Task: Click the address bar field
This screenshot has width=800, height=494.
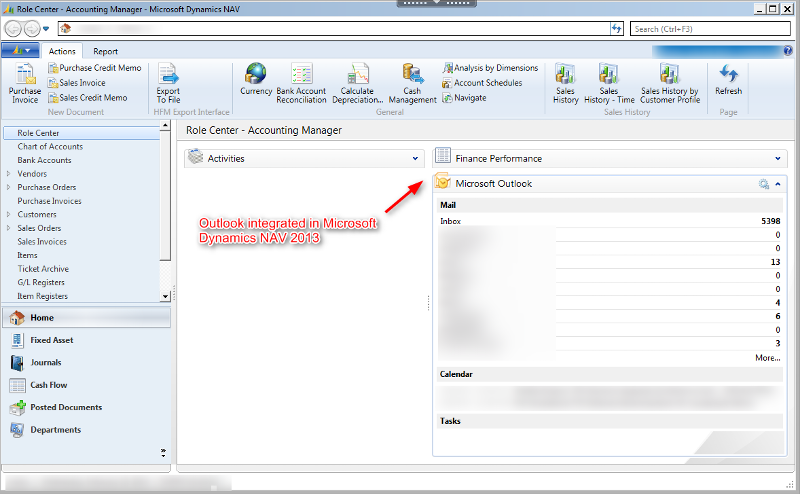Action: coord(334,29)
